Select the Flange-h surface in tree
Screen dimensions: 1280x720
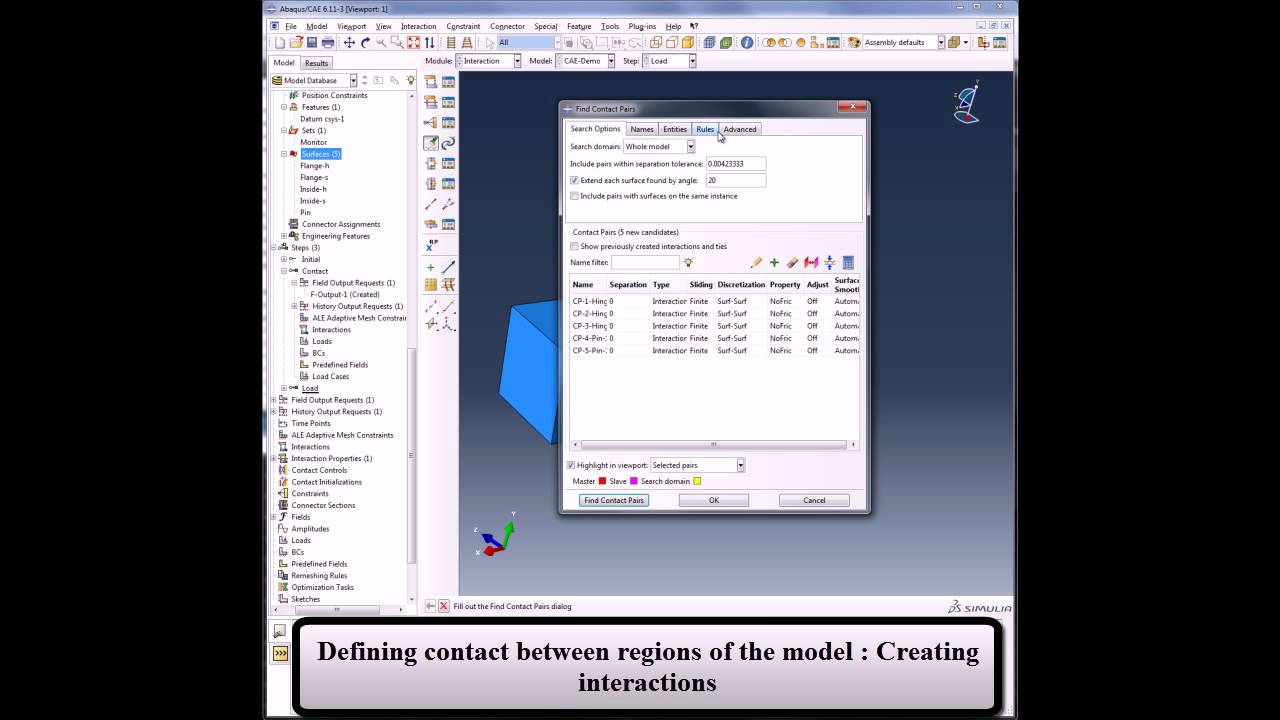click(x=314, y=166)
